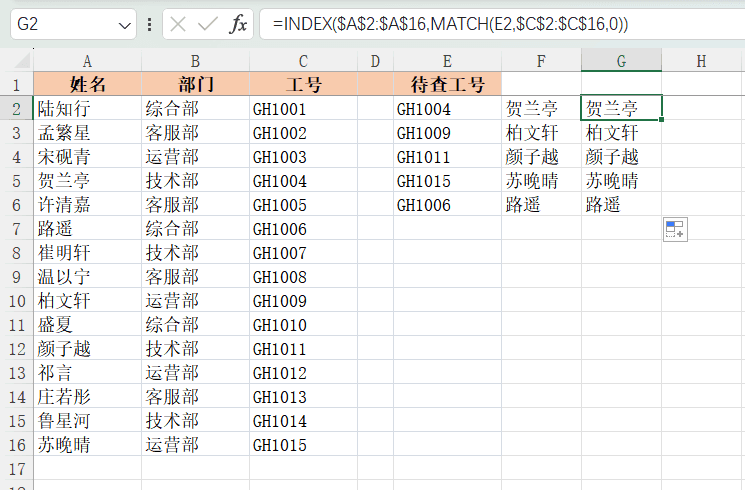Click GH1015 in column E
Viewport: 745px width, 490px height.
pos(447,180)
